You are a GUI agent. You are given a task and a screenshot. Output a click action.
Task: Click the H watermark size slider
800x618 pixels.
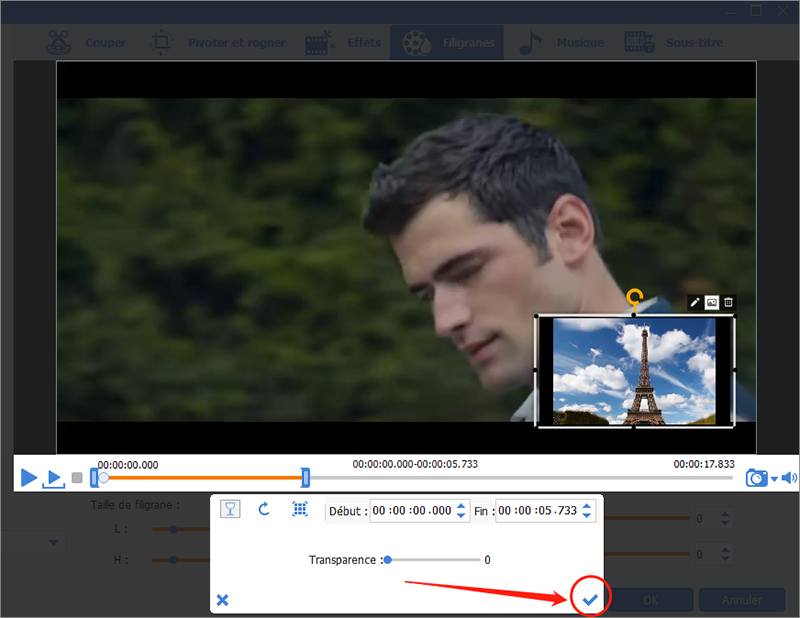pyautogui.click(x=174, y=560)
